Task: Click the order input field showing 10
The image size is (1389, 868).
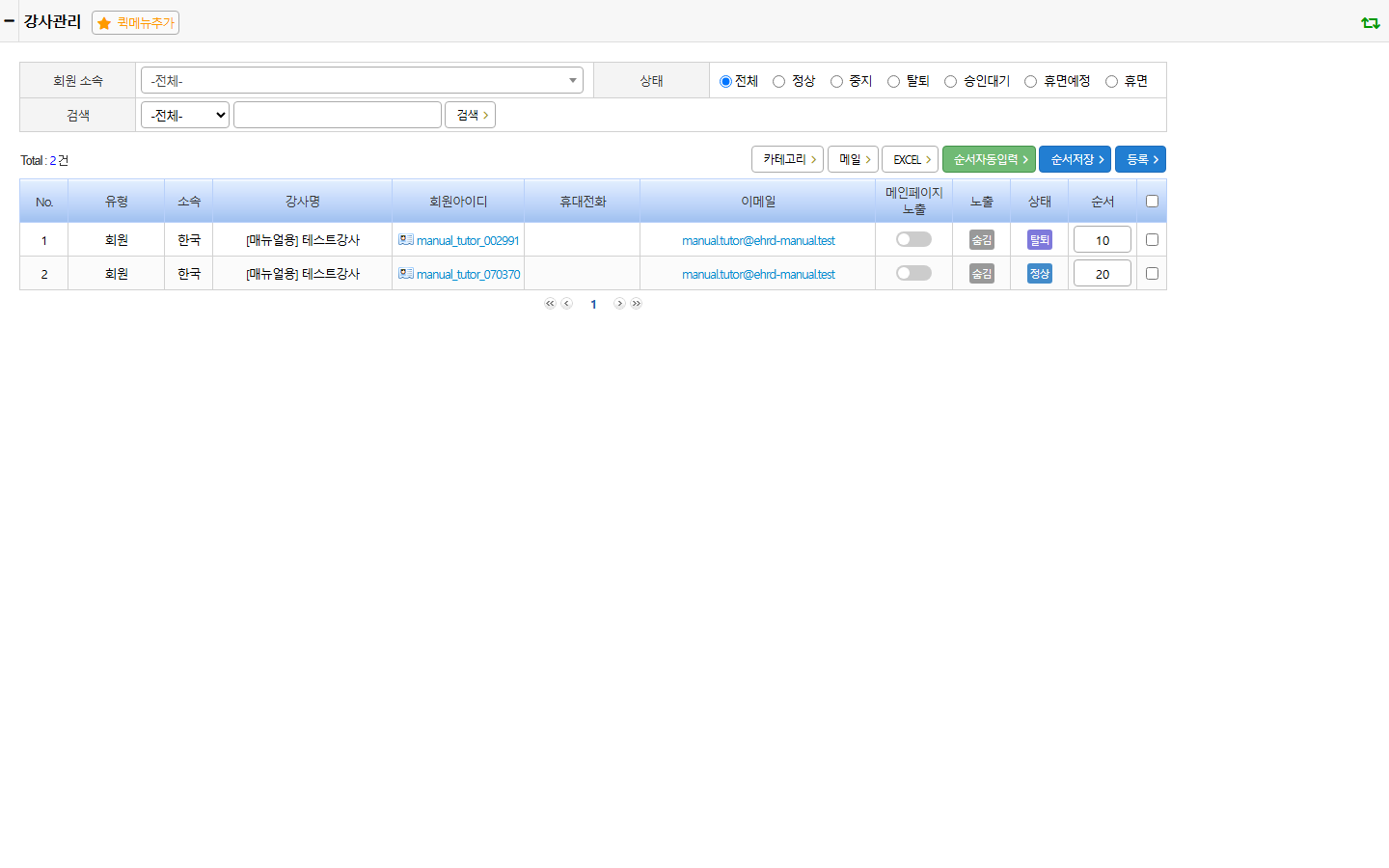Action: click(x=1103, y=239)
